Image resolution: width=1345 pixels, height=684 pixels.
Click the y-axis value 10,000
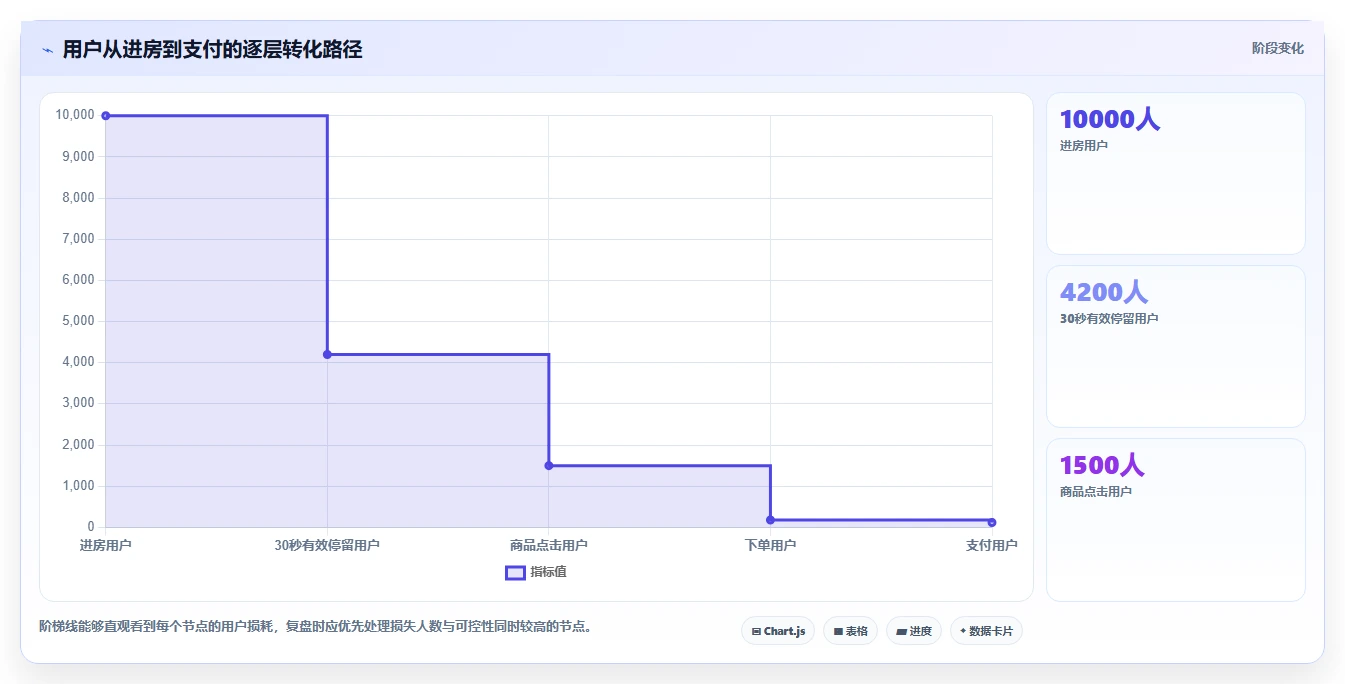point(75,115)
